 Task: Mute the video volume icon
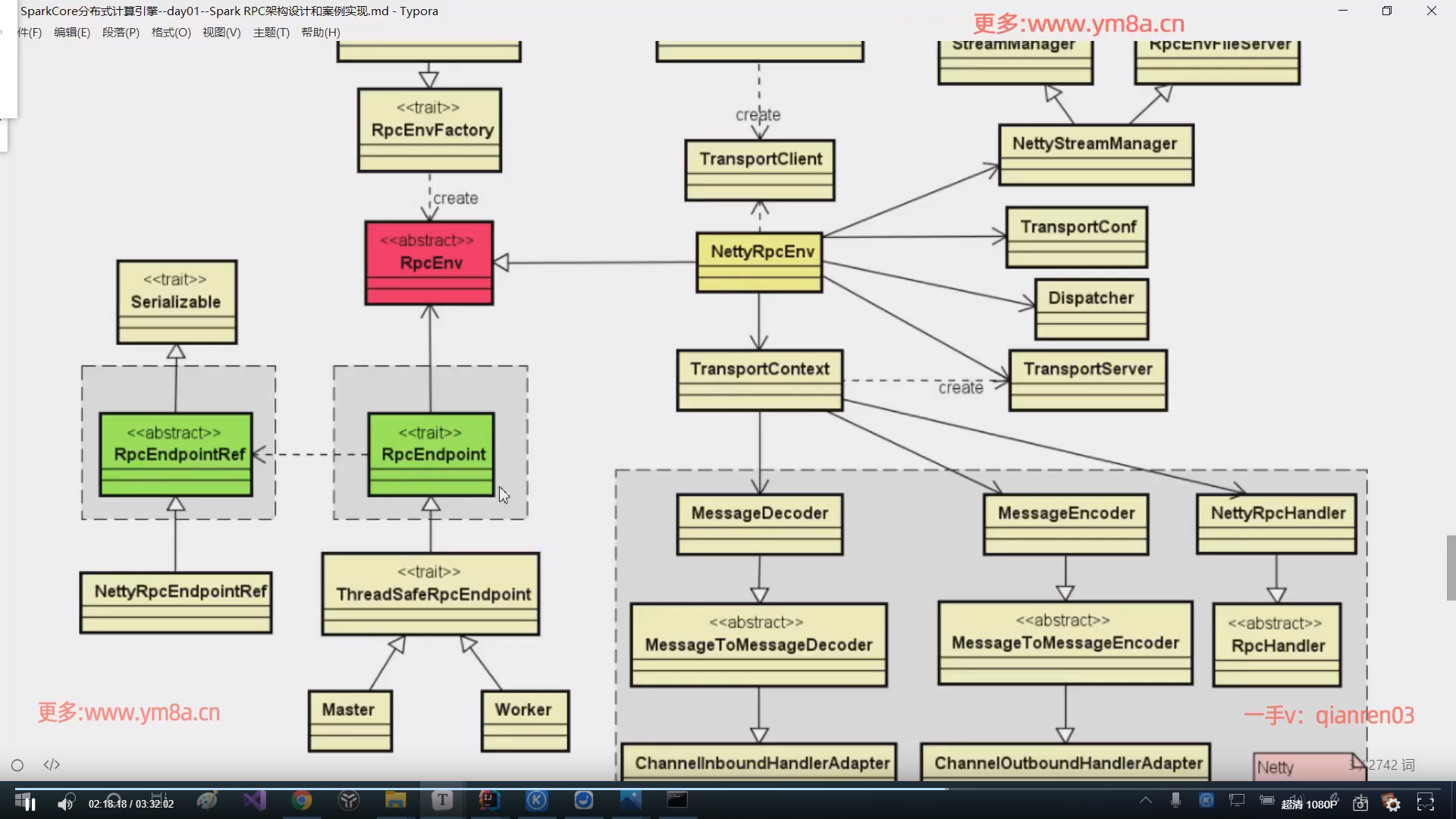pyautogui.click(x=66, y=804)
